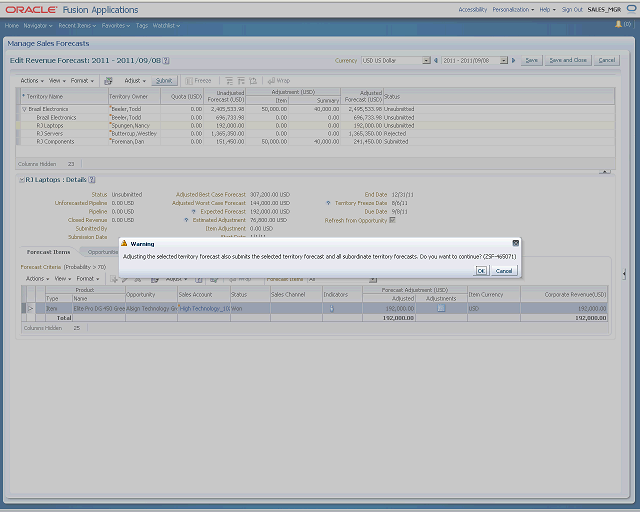This screenshot has height=512, width=640.
Task: Click the Submit button
Action: click(x=164, y=81)
